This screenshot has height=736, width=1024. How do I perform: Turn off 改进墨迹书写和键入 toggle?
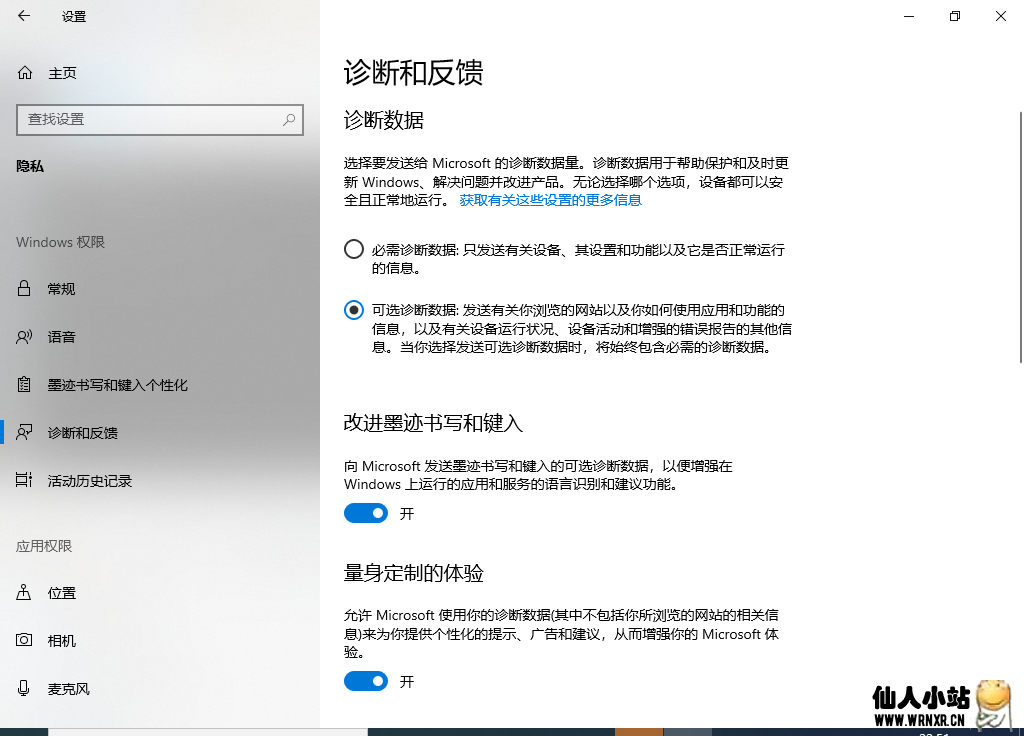coord(366,513)
